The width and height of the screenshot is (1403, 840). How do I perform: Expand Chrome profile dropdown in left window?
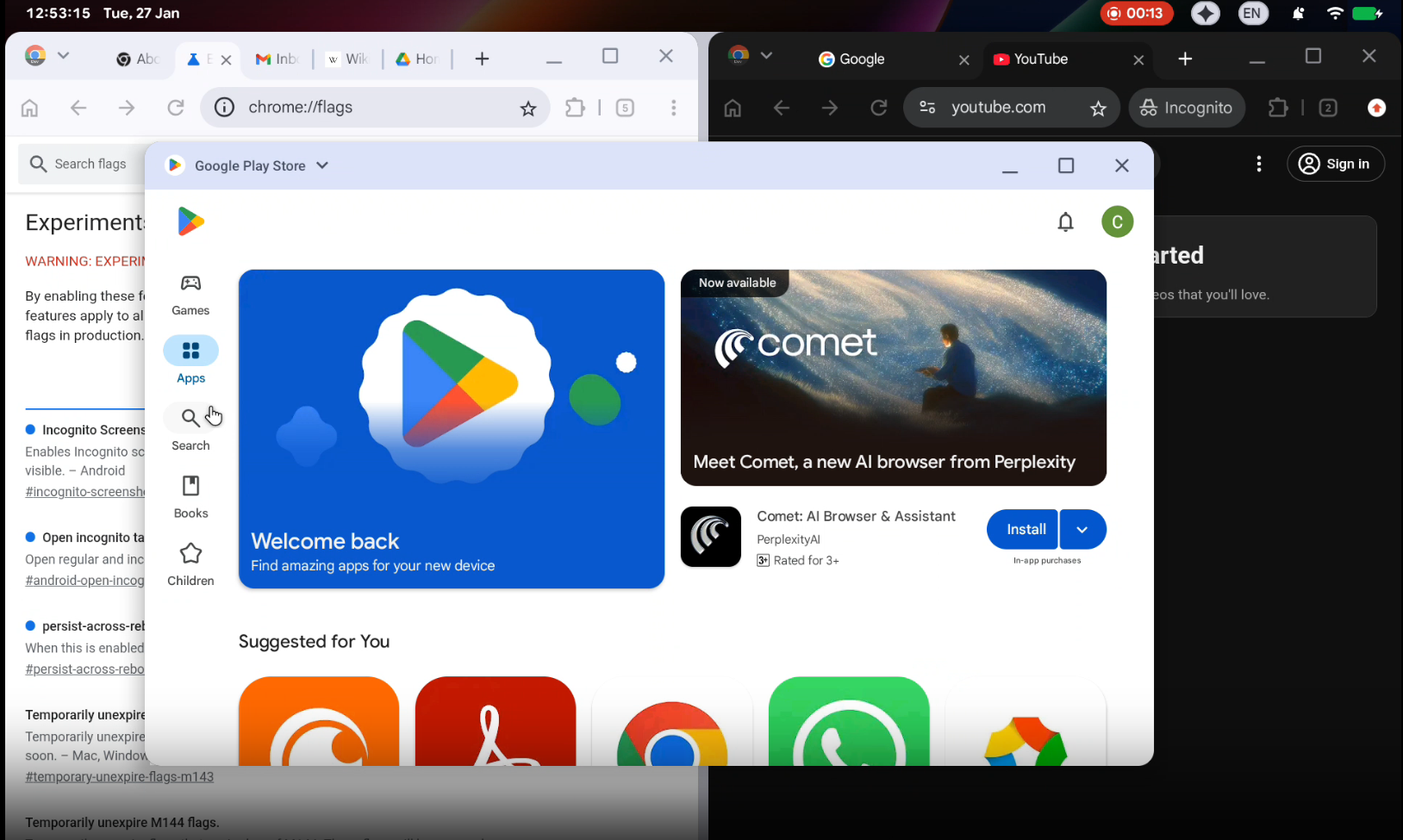tap(63, 55)
